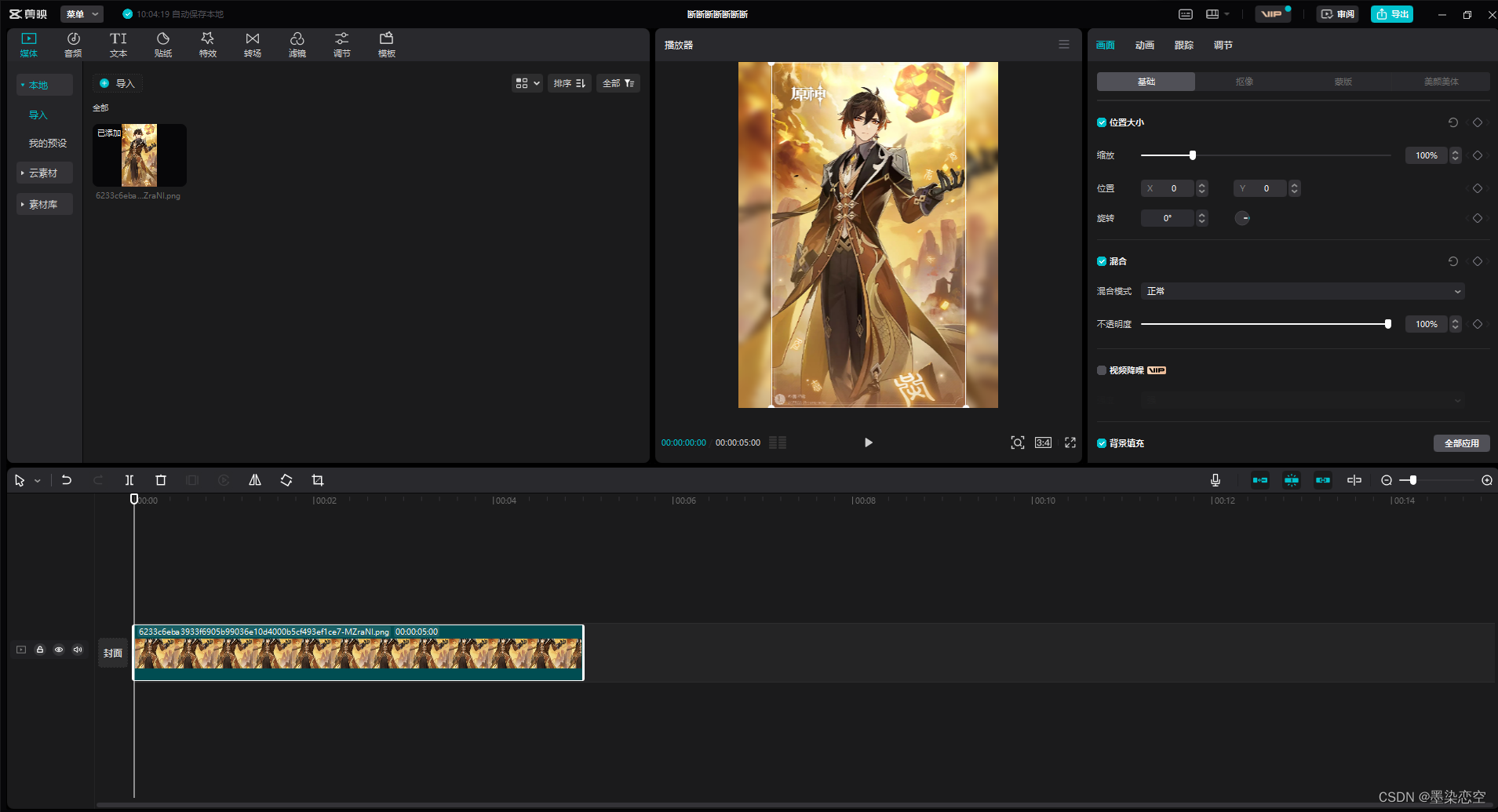
Task: Toggle auto snapping on the timeline
Action: coord(1292,480)
